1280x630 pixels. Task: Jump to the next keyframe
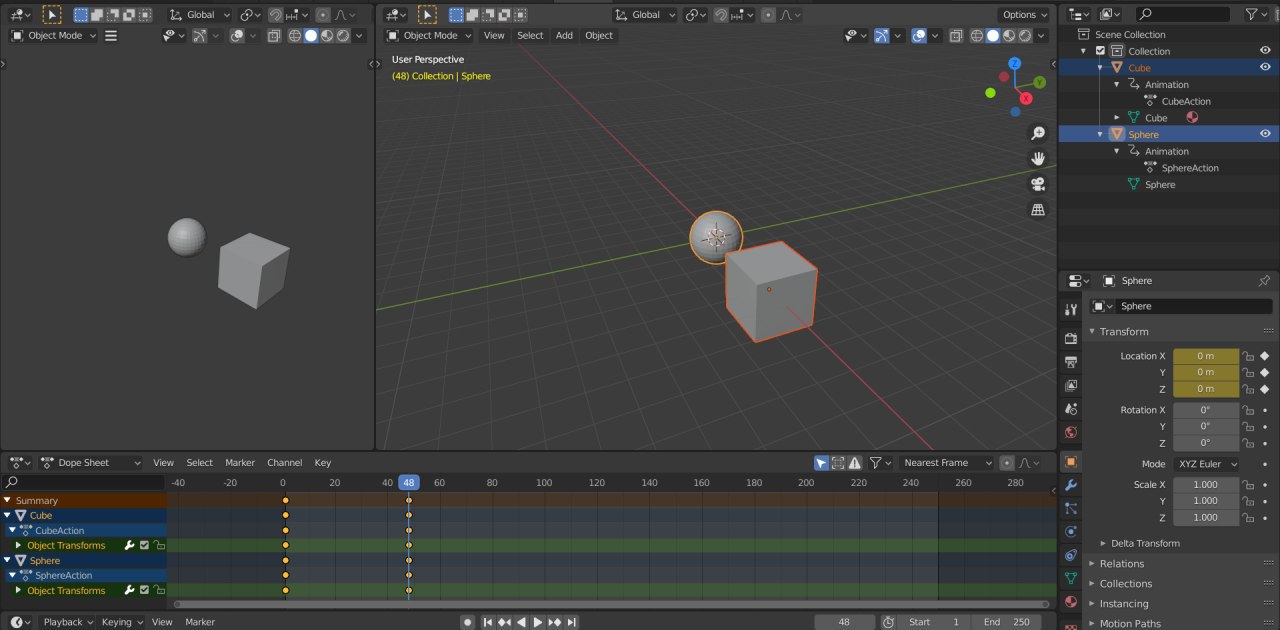tap(555, 622)
